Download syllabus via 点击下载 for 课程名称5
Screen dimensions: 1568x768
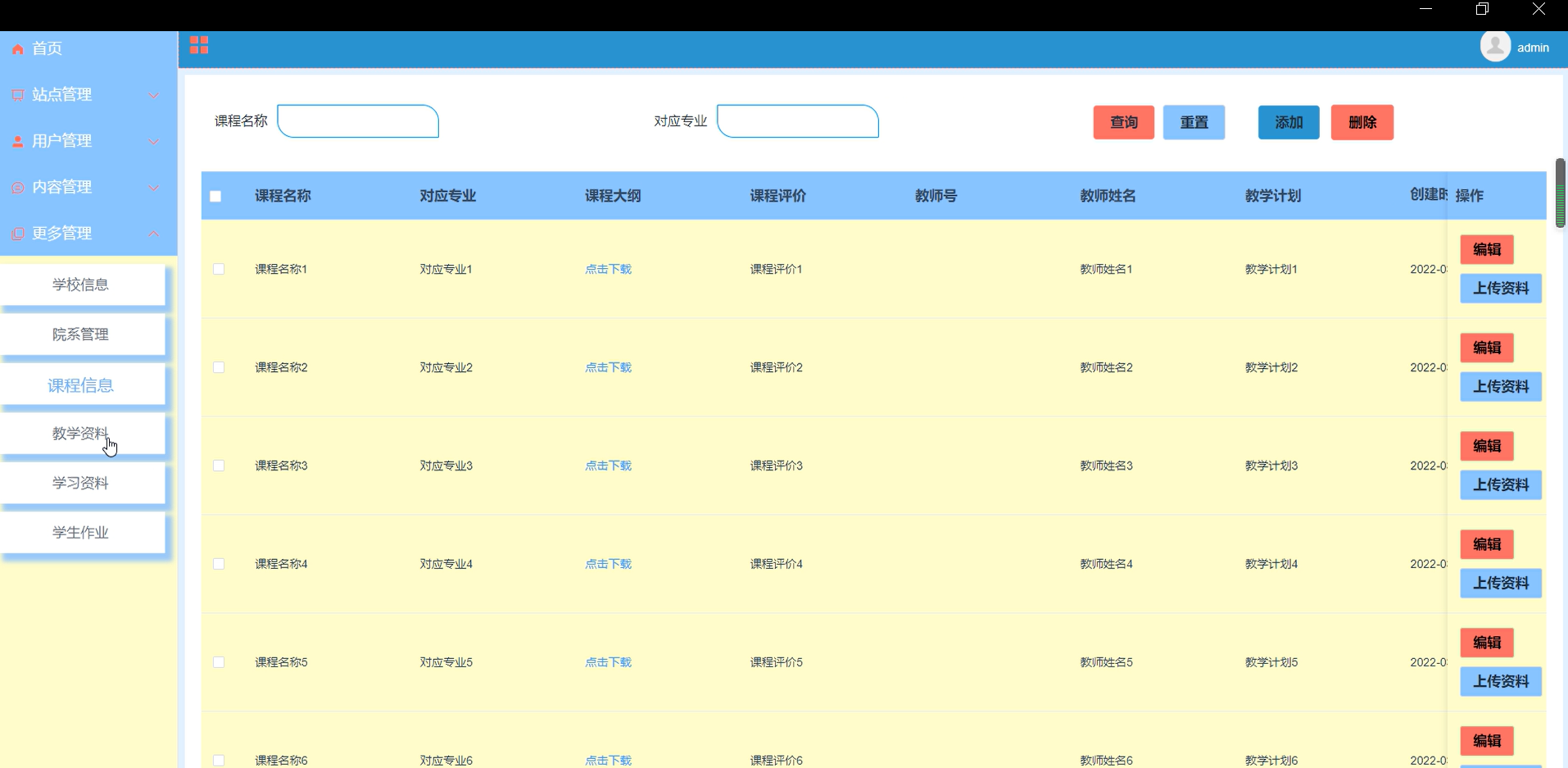(x=608, y=662)
